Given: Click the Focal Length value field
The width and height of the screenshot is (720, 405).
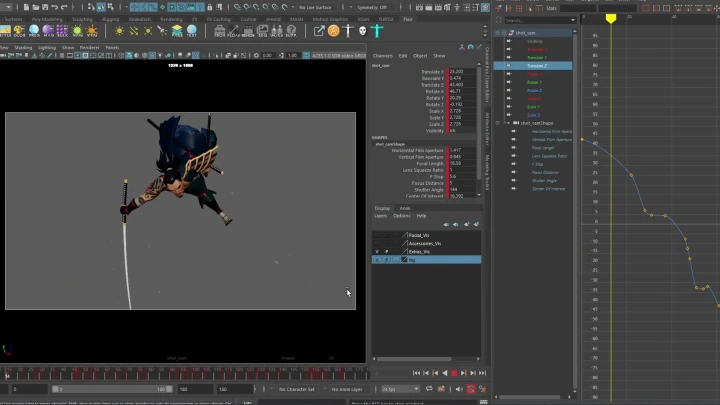Looking at the screenshot, I should pos(462,163).
